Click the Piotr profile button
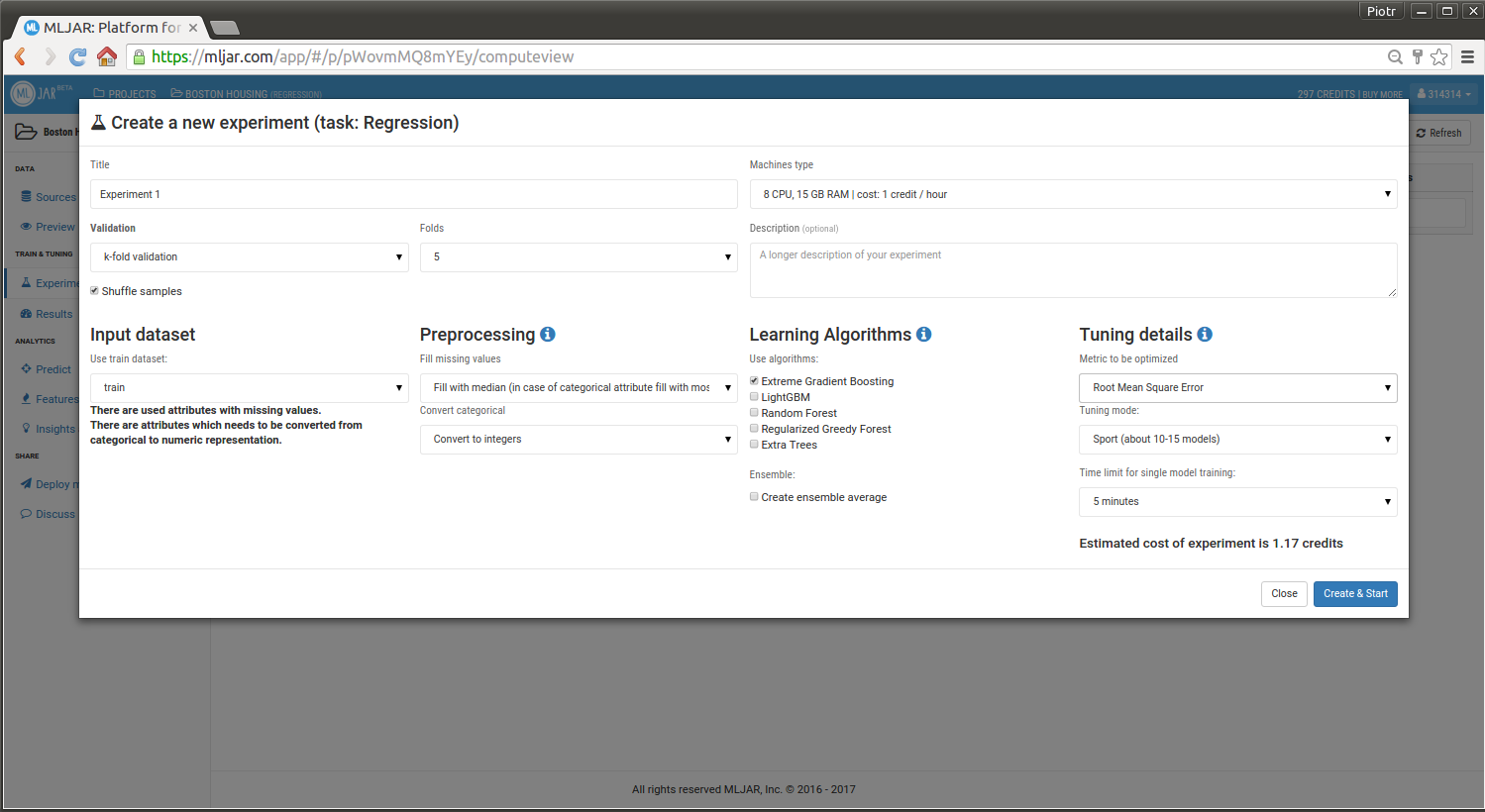The height and width of the screenshot is (812, 1485). click(x=1381, y=11)
